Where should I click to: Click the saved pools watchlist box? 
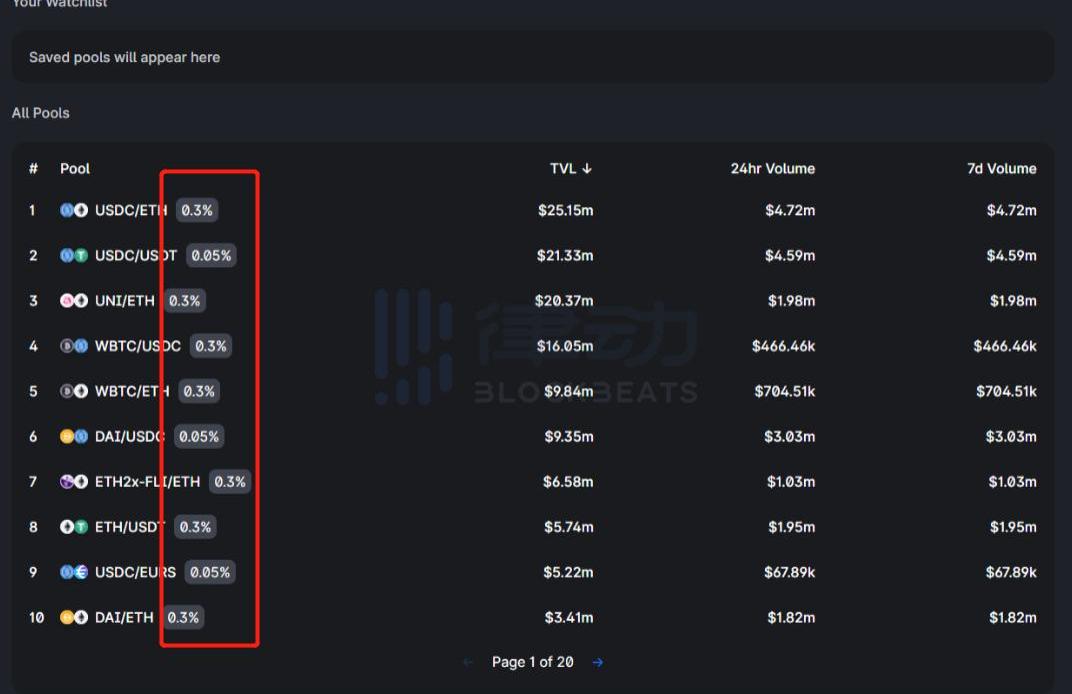pos(532,57)
